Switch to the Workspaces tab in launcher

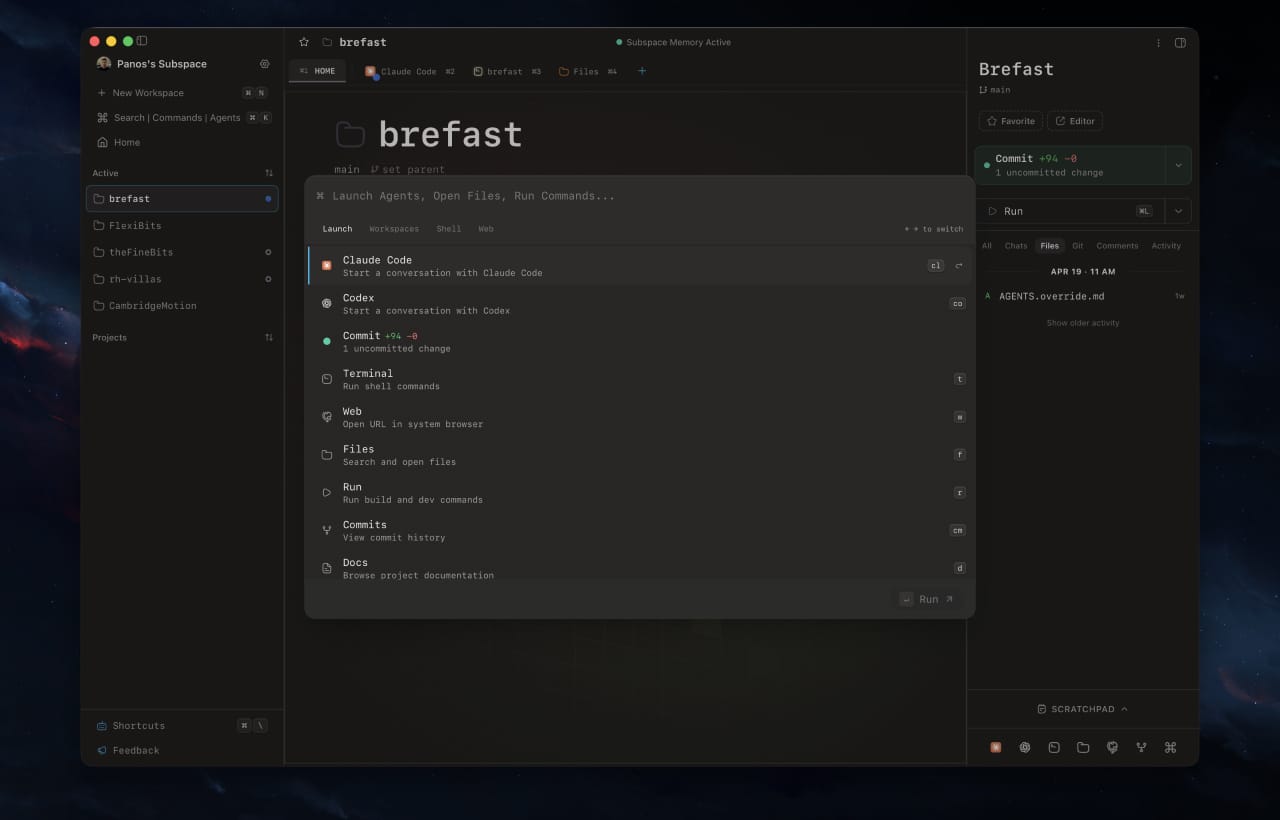coord(393,229)
